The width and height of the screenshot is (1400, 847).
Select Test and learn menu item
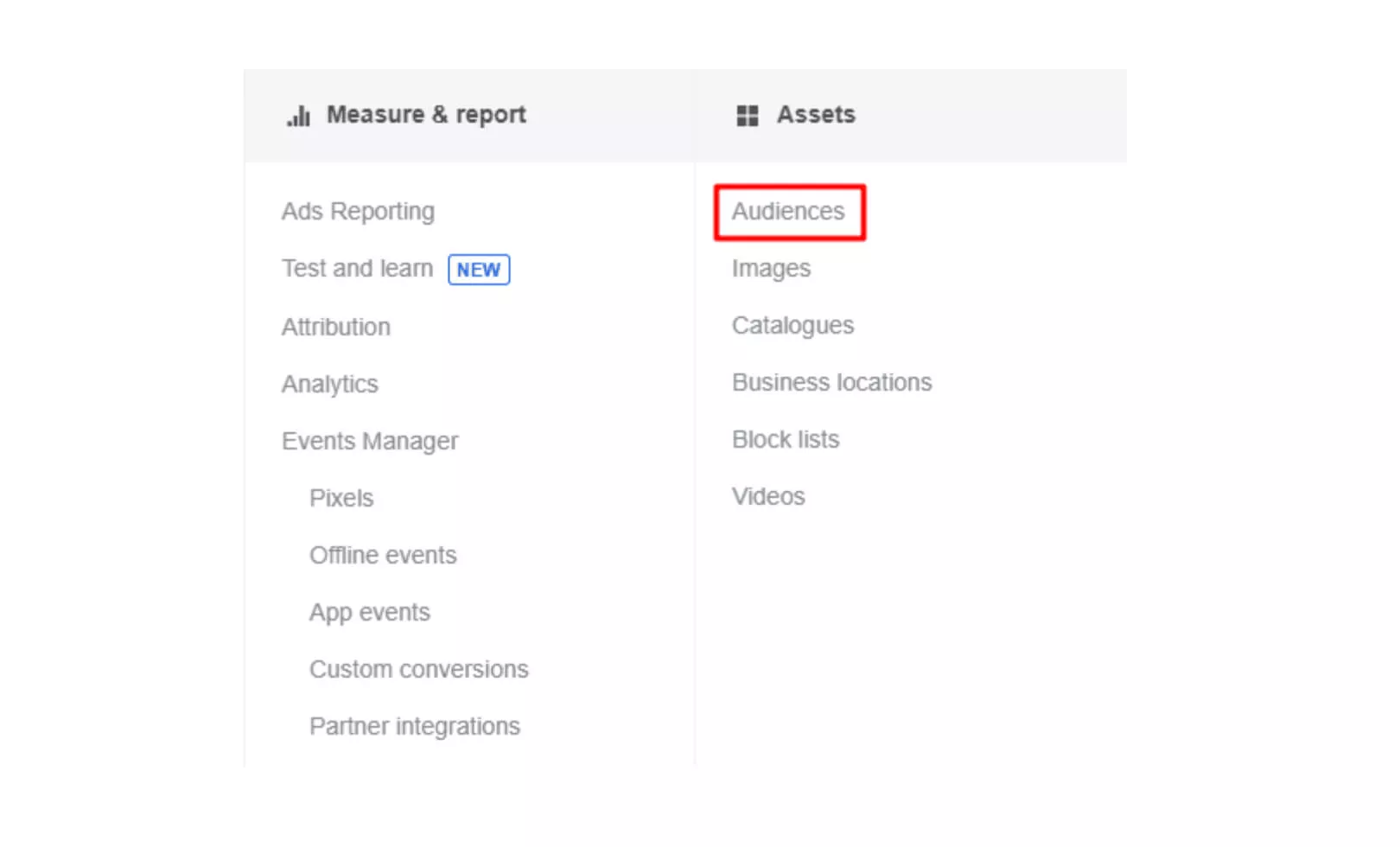357,269
